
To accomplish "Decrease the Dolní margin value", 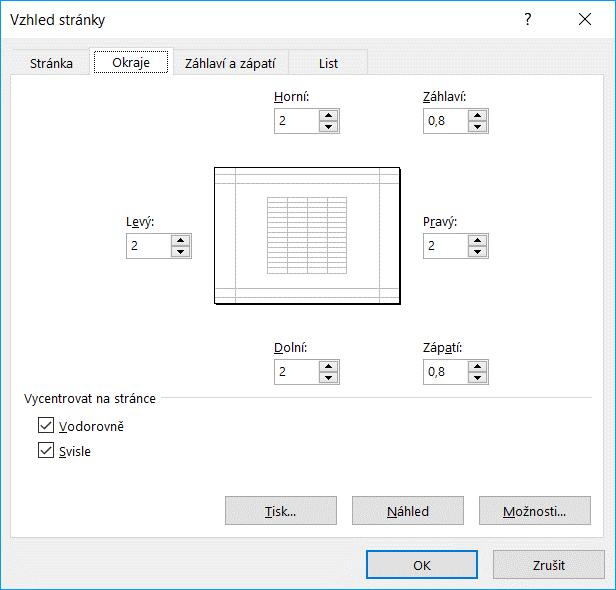I will pyautogui.click(x=328, y=377).
